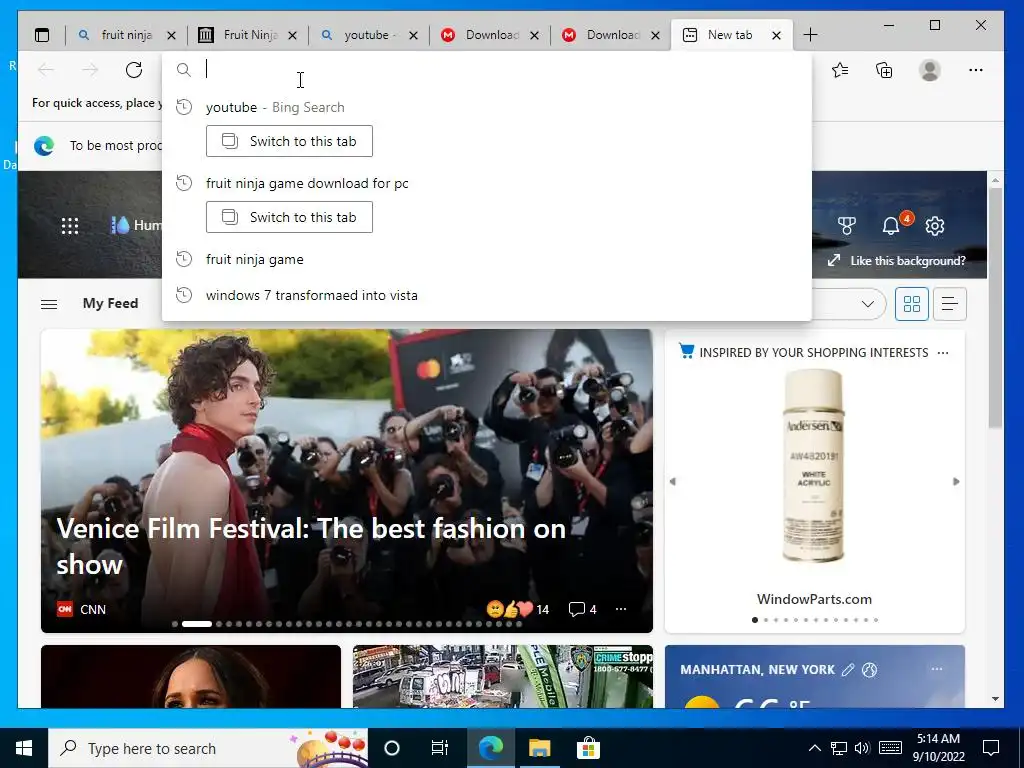1024x768 pixels.
Task: Open Task View on the taskbar
Action: pos(440,748)
